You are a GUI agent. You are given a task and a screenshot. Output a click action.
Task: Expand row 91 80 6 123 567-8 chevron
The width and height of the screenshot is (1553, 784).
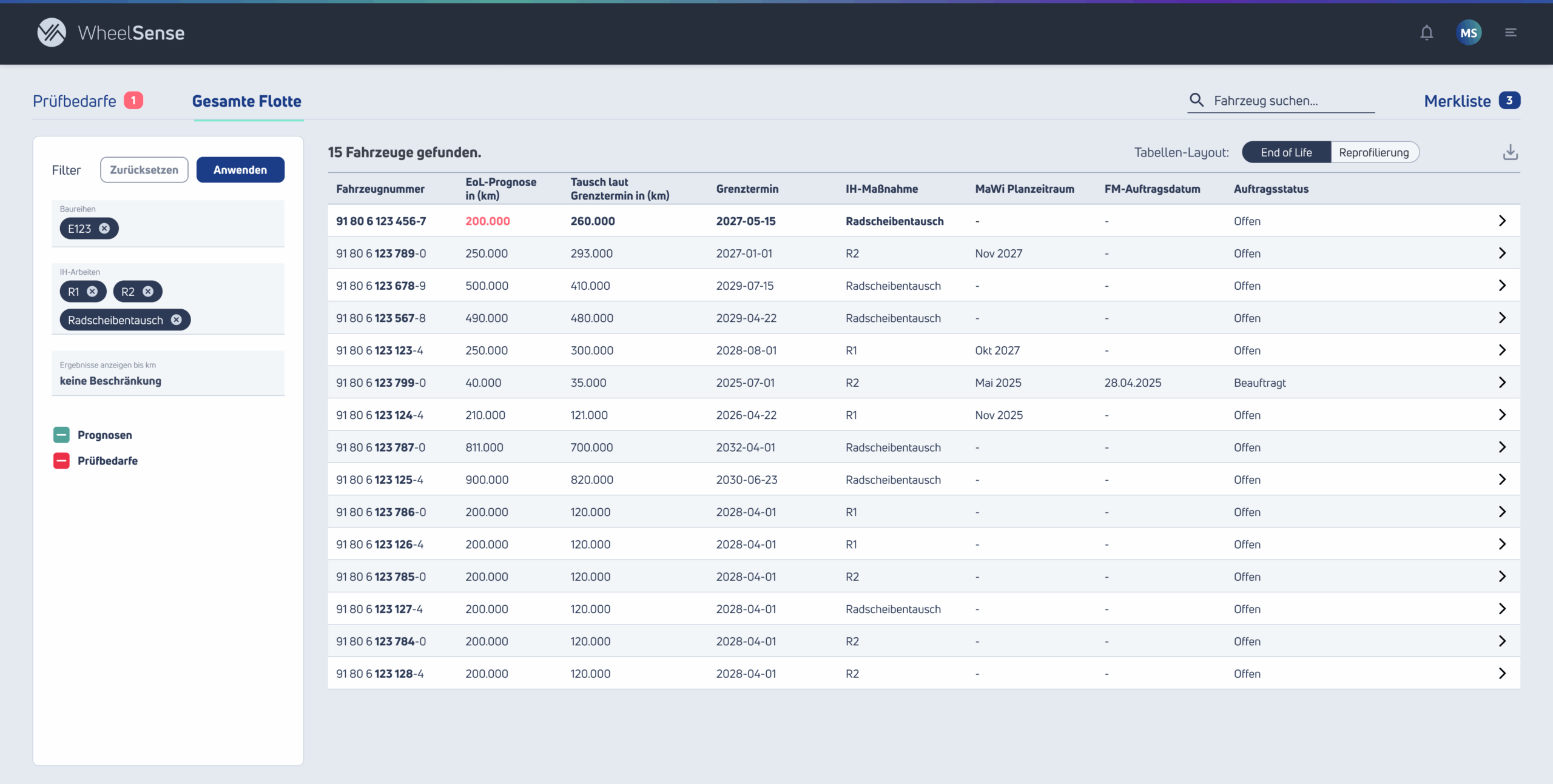(1502, 318)
